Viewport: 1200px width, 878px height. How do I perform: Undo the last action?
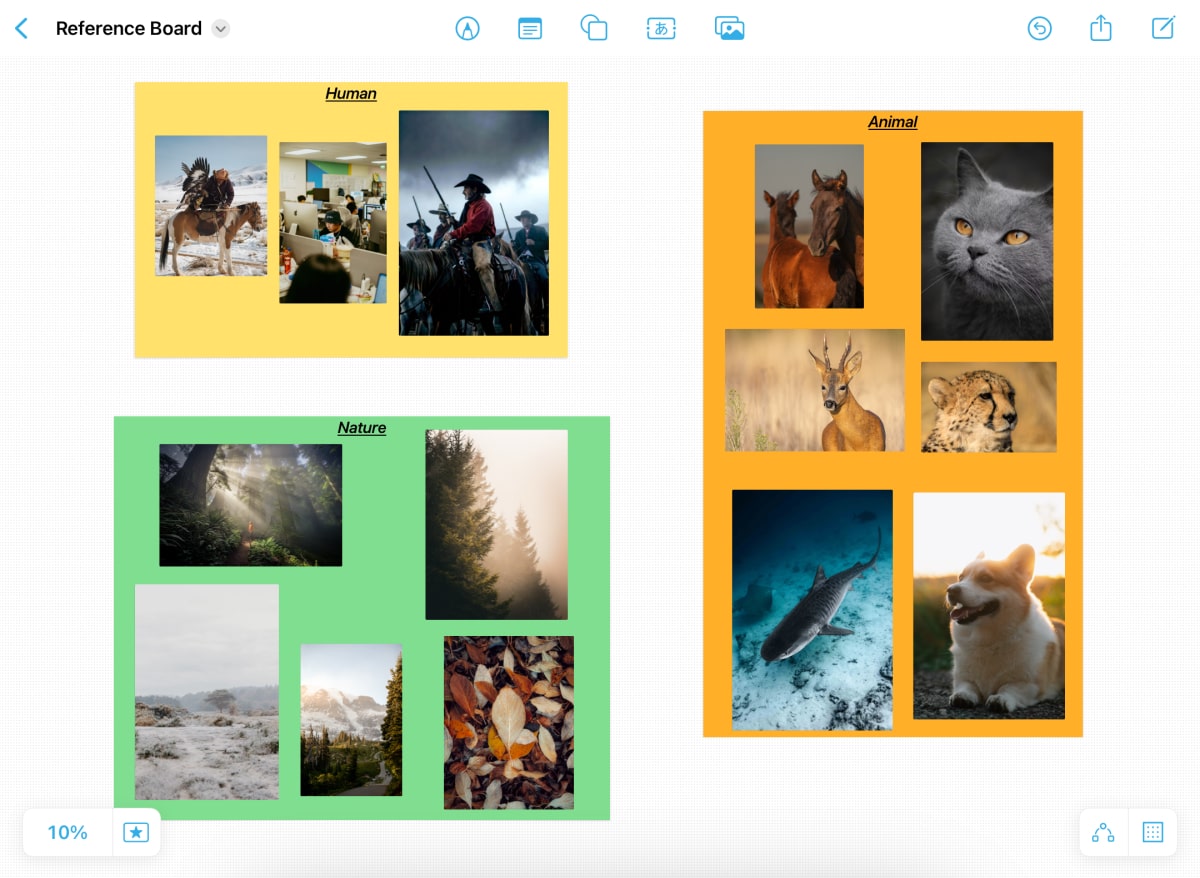(x=1039, y=29)
